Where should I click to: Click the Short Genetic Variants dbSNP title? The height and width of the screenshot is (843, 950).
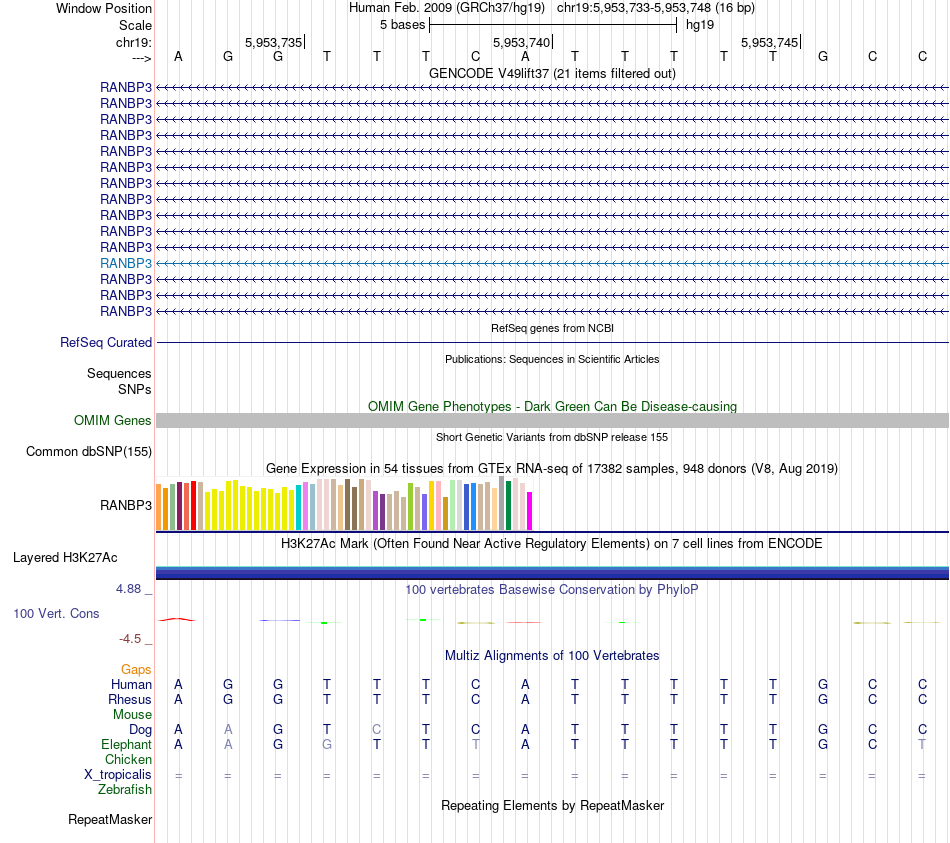click(552, 437)
